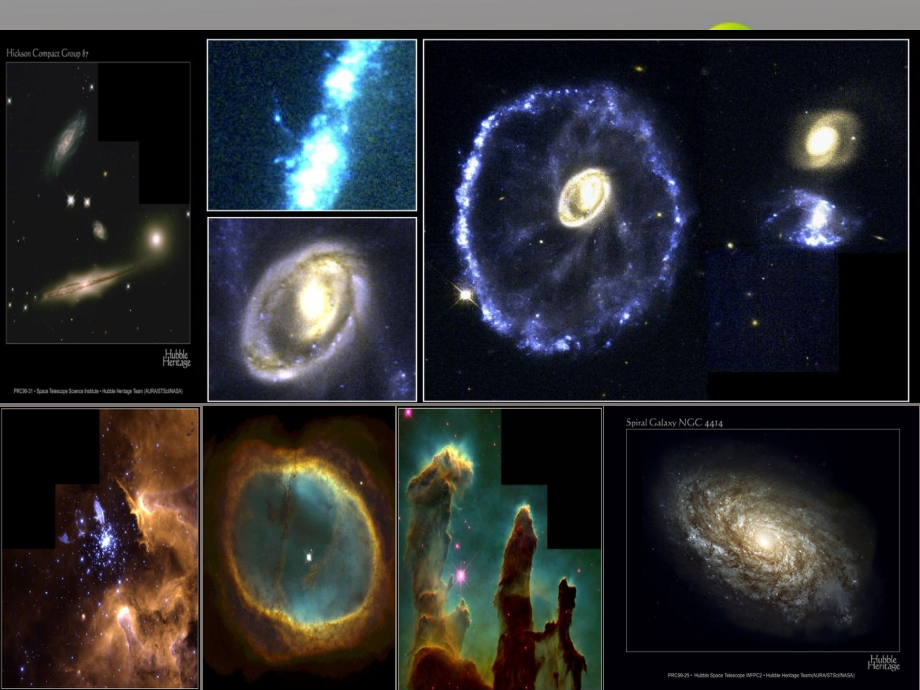The width and height of the screenshot is (920, 690).
Task: Open the blue star-forming knot close-up image
Action: (x=312, y=125)
